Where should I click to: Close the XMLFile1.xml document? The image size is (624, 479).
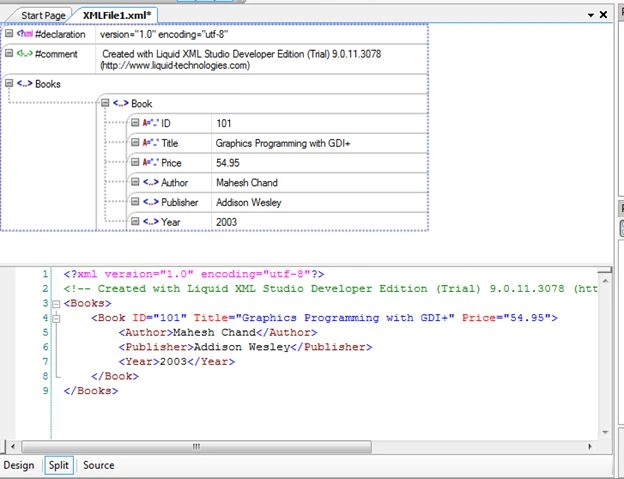(x=603, y=15)
